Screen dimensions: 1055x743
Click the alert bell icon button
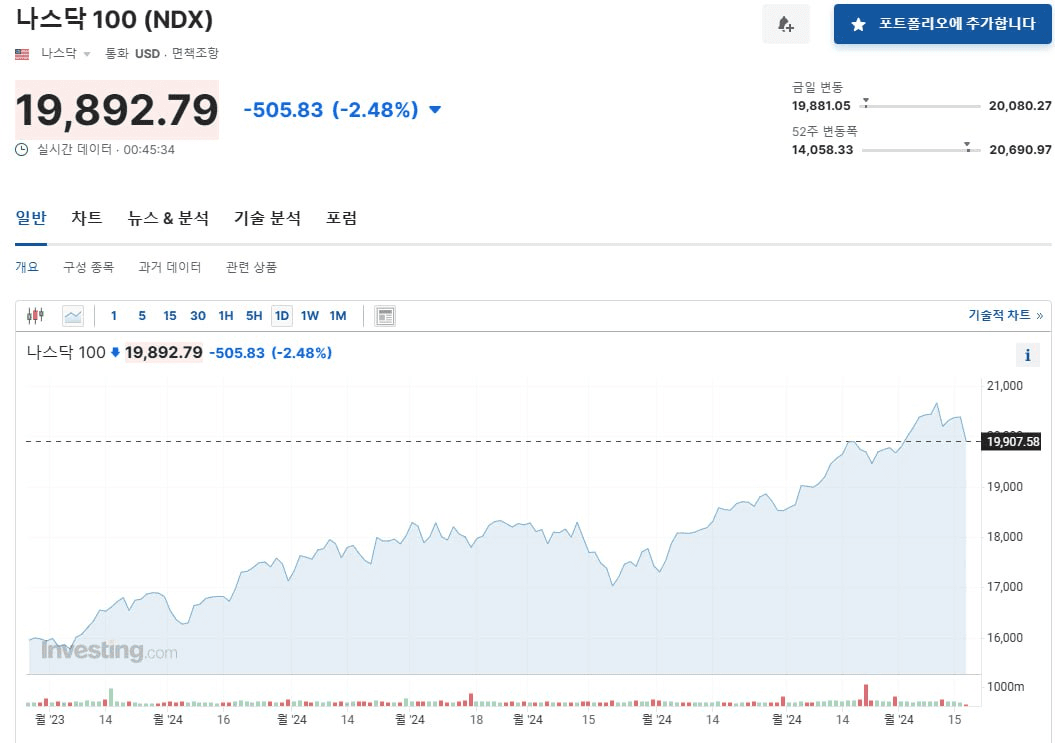point(786,25)
